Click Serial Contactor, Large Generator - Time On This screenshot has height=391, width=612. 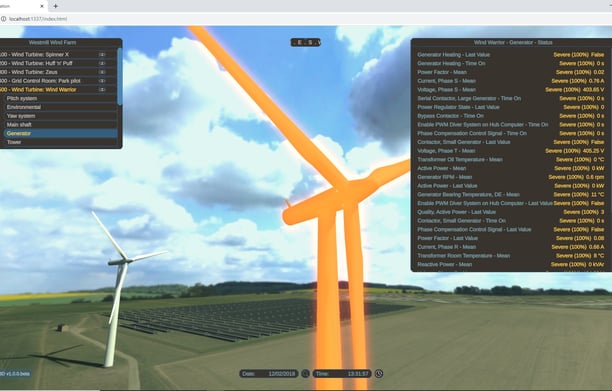point(511,98)
